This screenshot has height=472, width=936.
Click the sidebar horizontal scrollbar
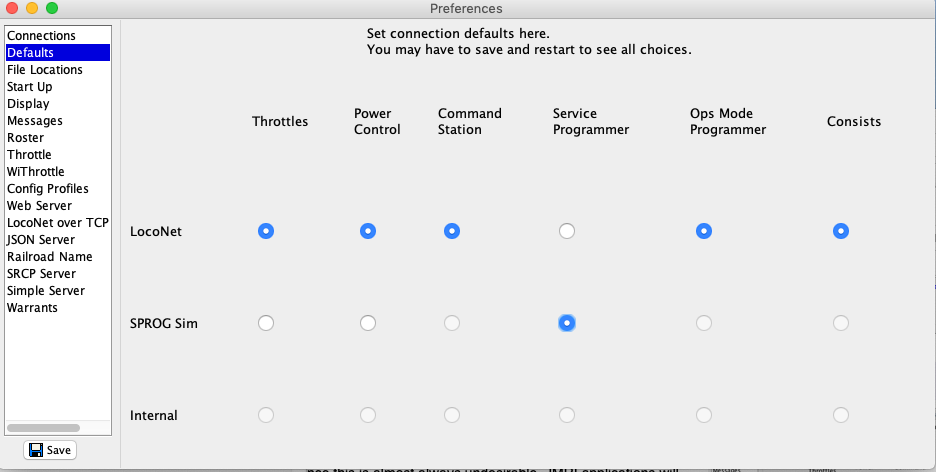(x=45, y=428)
